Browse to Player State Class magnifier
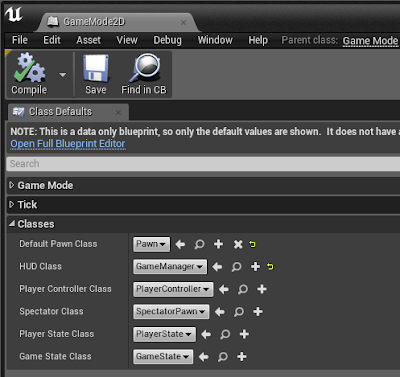This screenshot has height=377, width=400. point(225,334)
